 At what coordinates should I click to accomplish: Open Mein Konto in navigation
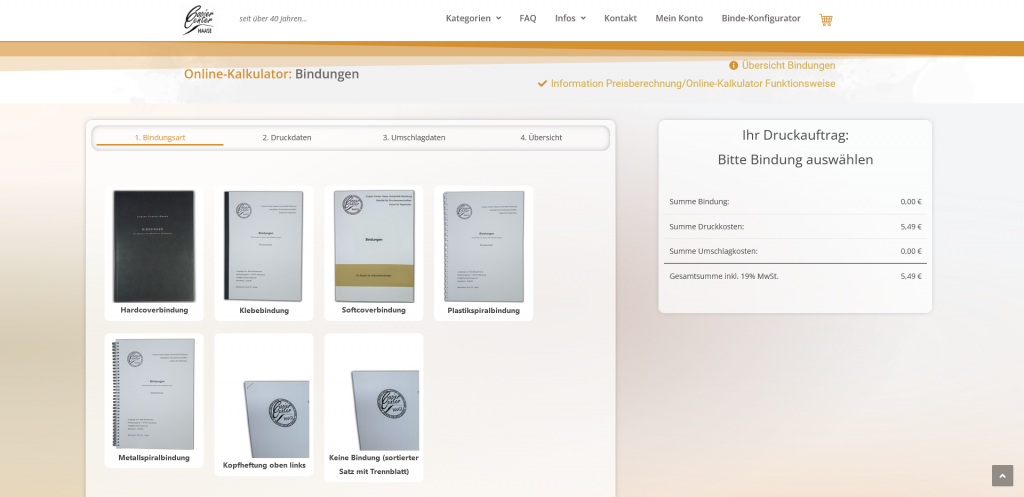(679, 18)
